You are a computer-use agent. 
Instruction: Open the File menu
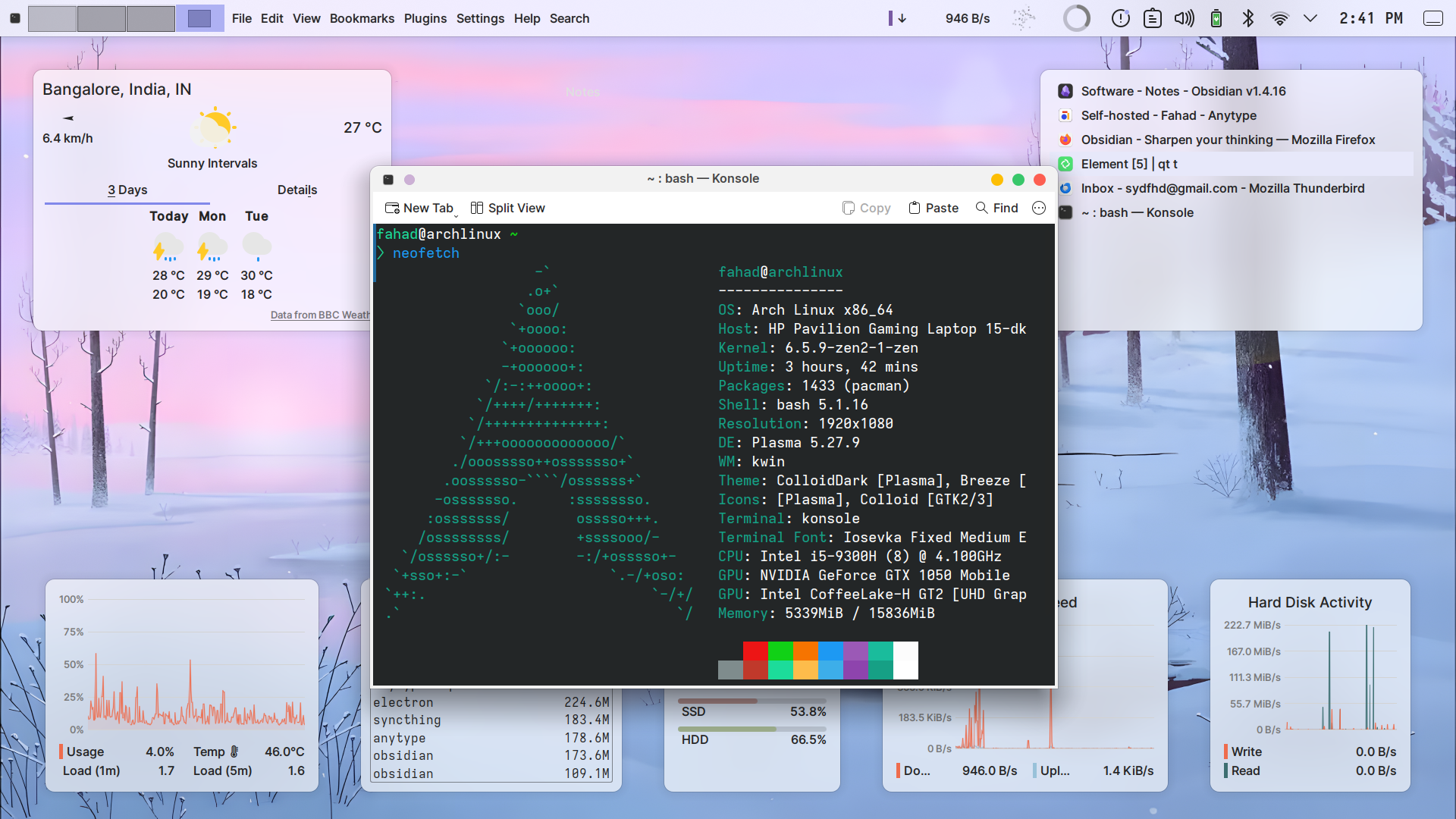click(242, 18)
